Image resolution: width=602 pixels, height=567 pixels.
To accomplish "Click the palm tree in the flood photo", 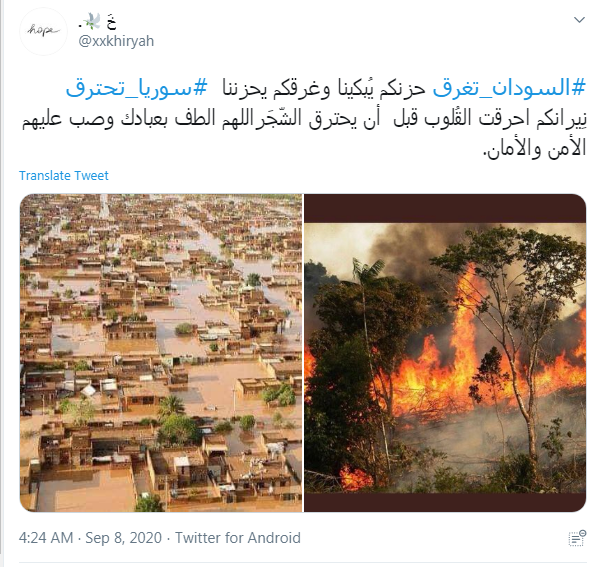I will pyautogui.click(x=171, y=406).
